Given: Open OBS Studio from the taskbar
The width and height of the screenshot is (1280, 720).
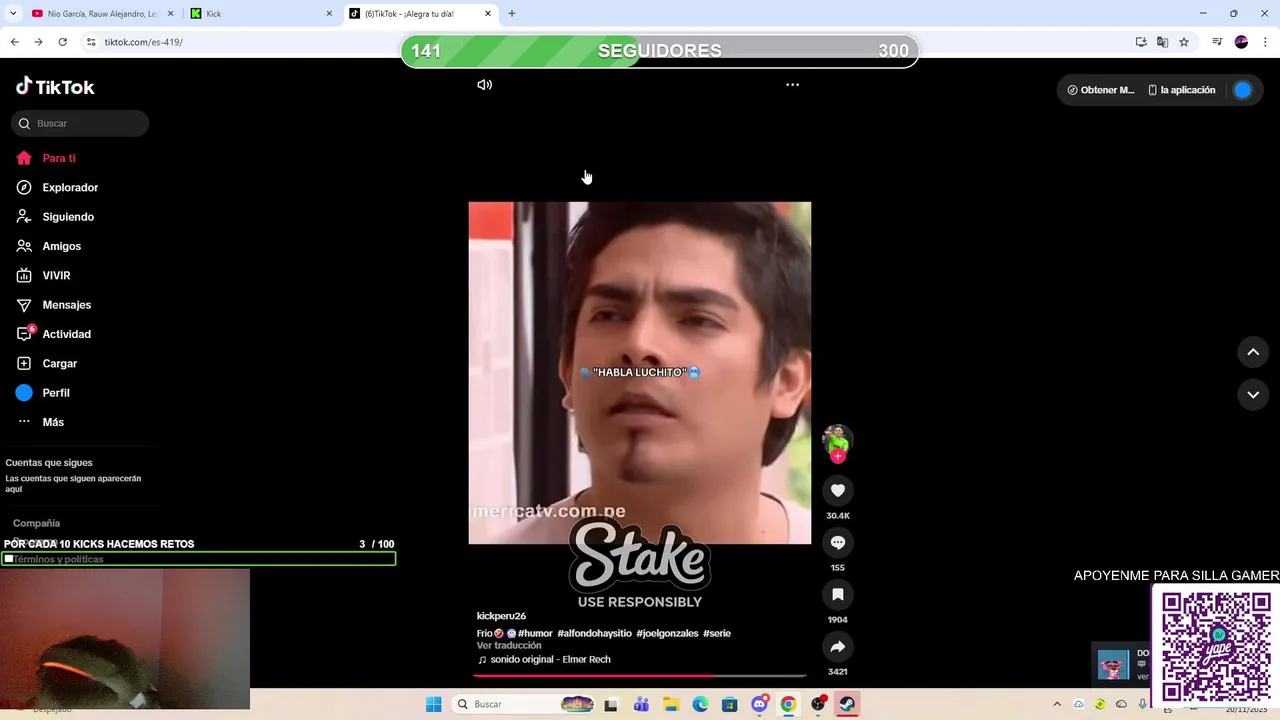Looking at the screenshot, I should 818,705.
